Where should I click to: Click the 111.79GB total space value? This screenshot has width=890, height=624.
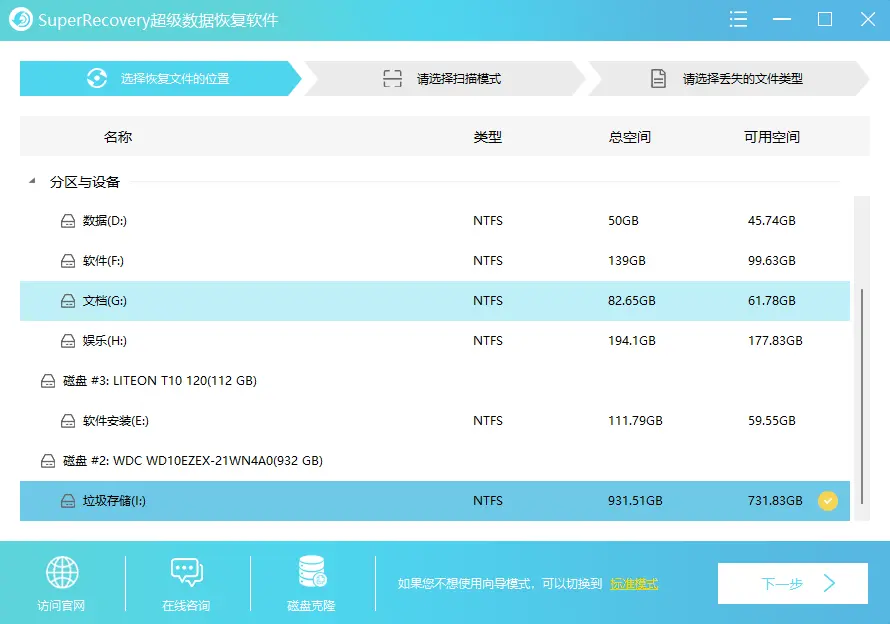coord(635,421)
